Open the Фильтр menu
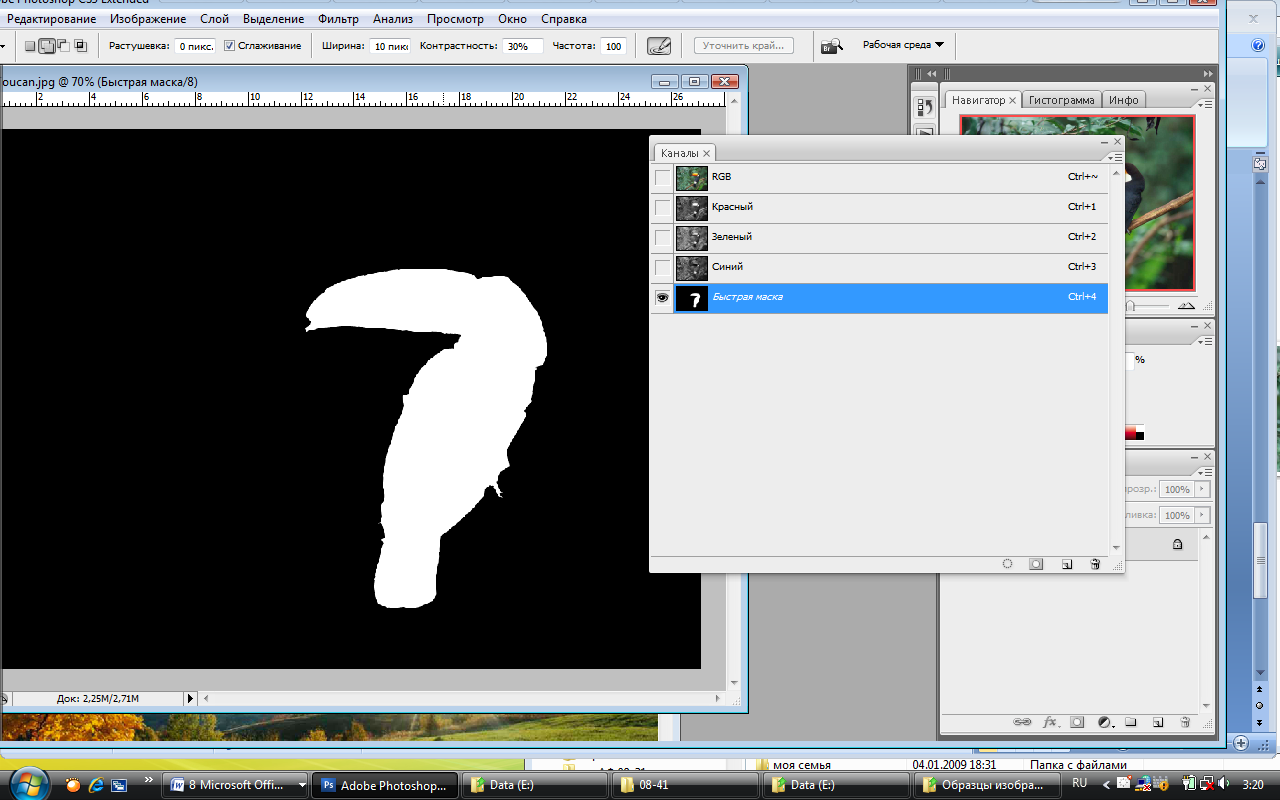This screenshot has width=1280, height=800. pos(338,19)
